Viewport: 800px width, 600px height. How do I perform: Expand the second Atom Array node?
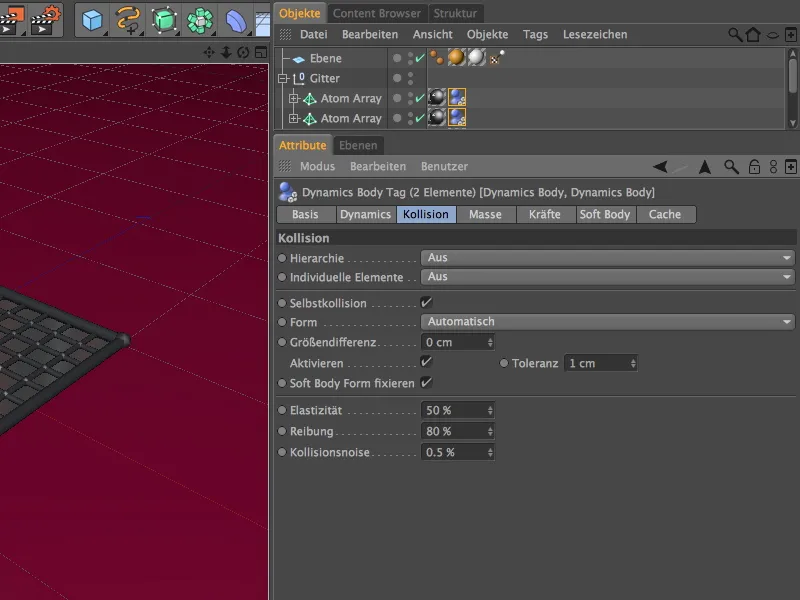(x=293, y=118)
